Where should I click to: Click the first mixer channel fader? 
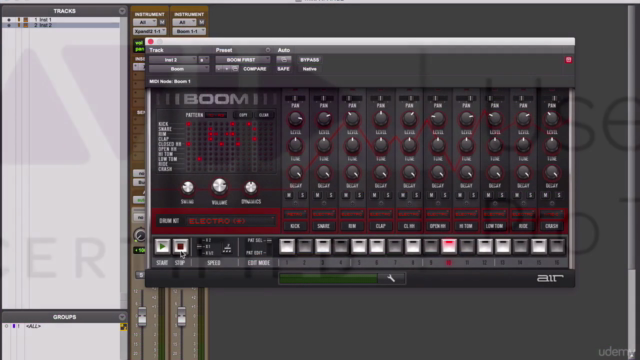[x=142, y=317]
